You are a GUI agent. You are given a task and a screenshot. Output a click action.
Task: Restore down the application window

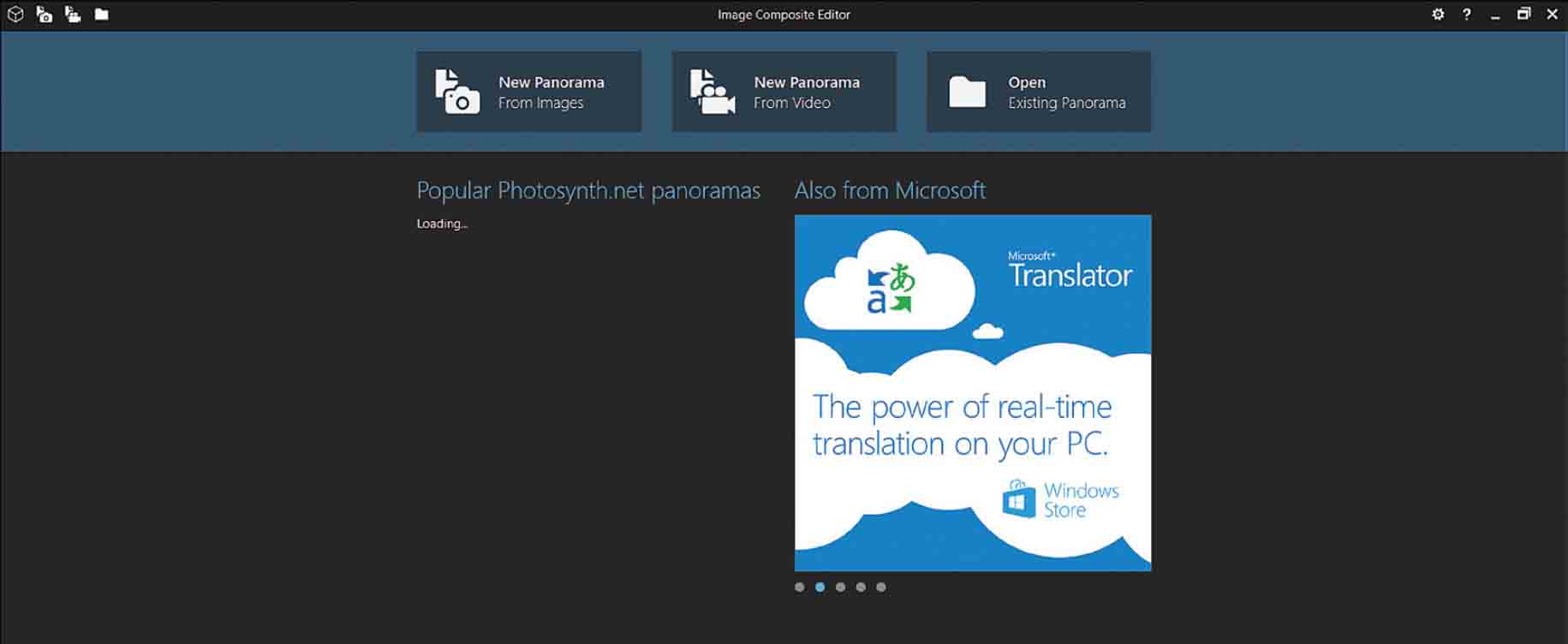(x=1523, y=15)
